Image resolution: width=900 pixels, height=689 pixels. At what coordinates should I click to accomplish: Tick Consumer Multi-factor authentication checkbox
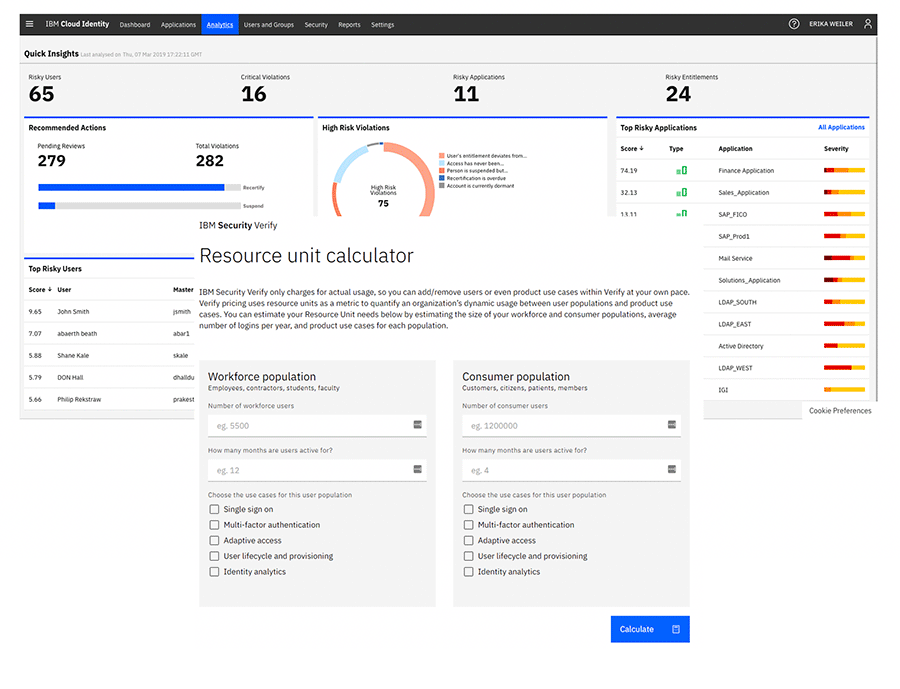[468, 525]
